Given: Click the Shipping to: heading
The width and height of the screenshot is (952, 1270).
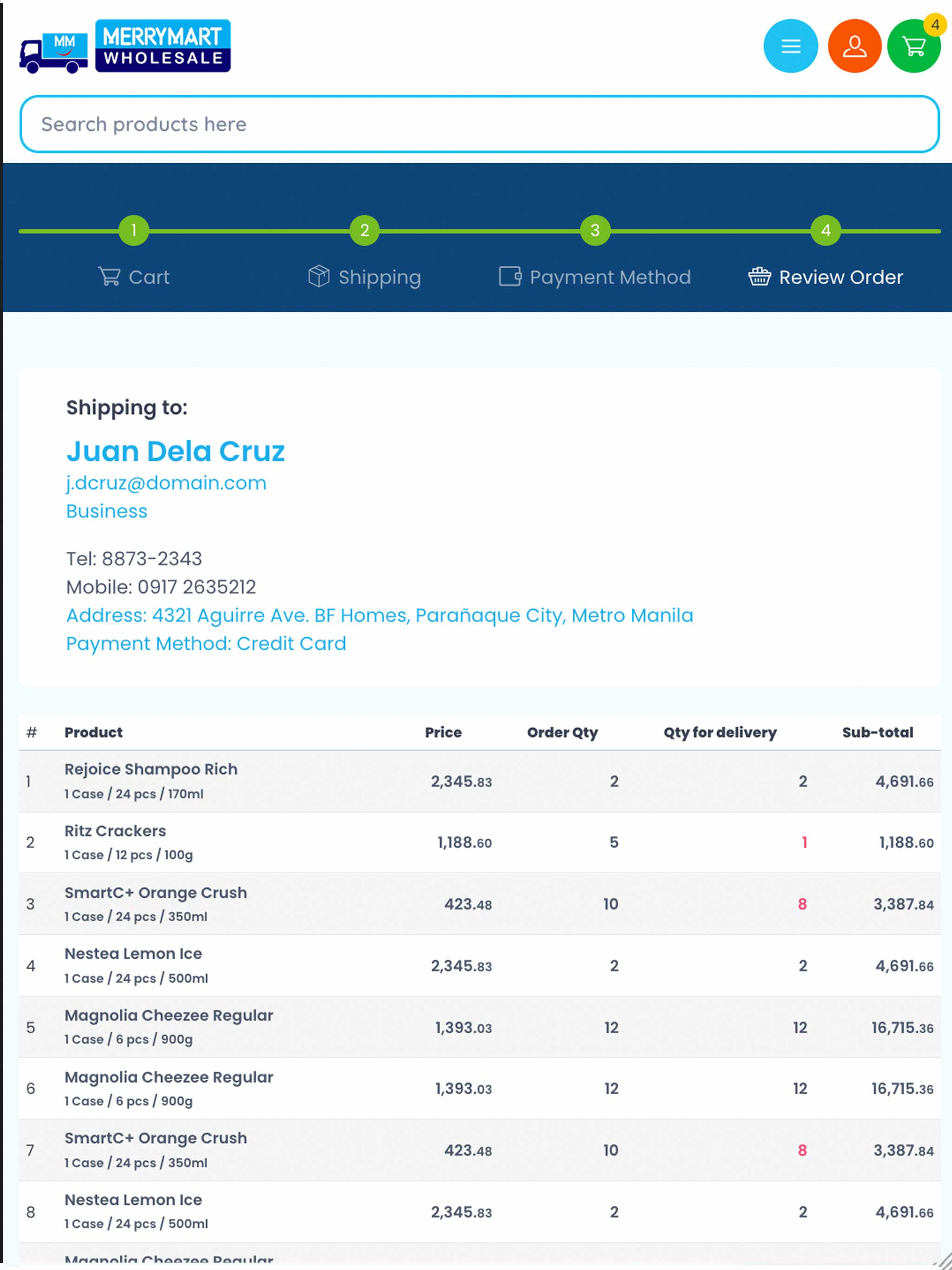Looking at the screenshot, I should [x=127, y=408].
